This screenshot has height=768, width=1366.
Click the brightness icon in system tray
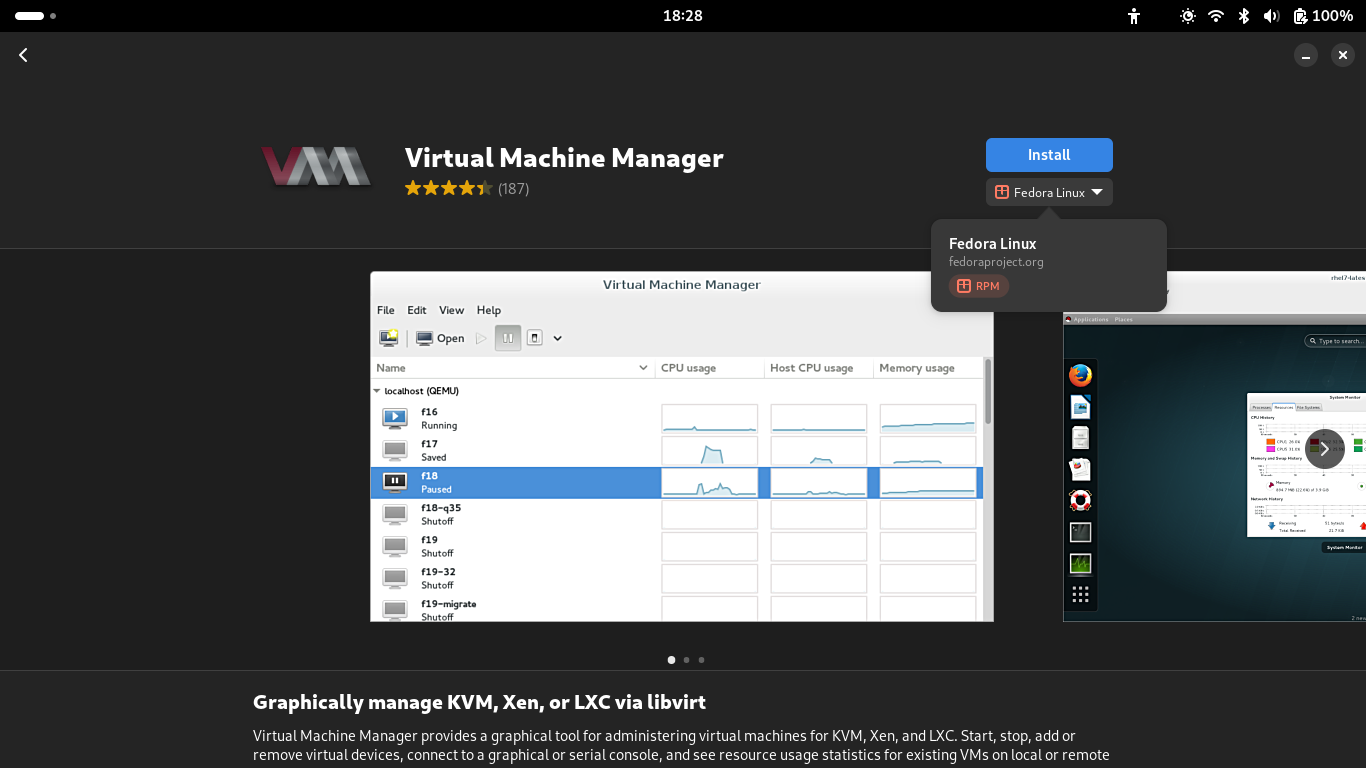(1188, 16)
